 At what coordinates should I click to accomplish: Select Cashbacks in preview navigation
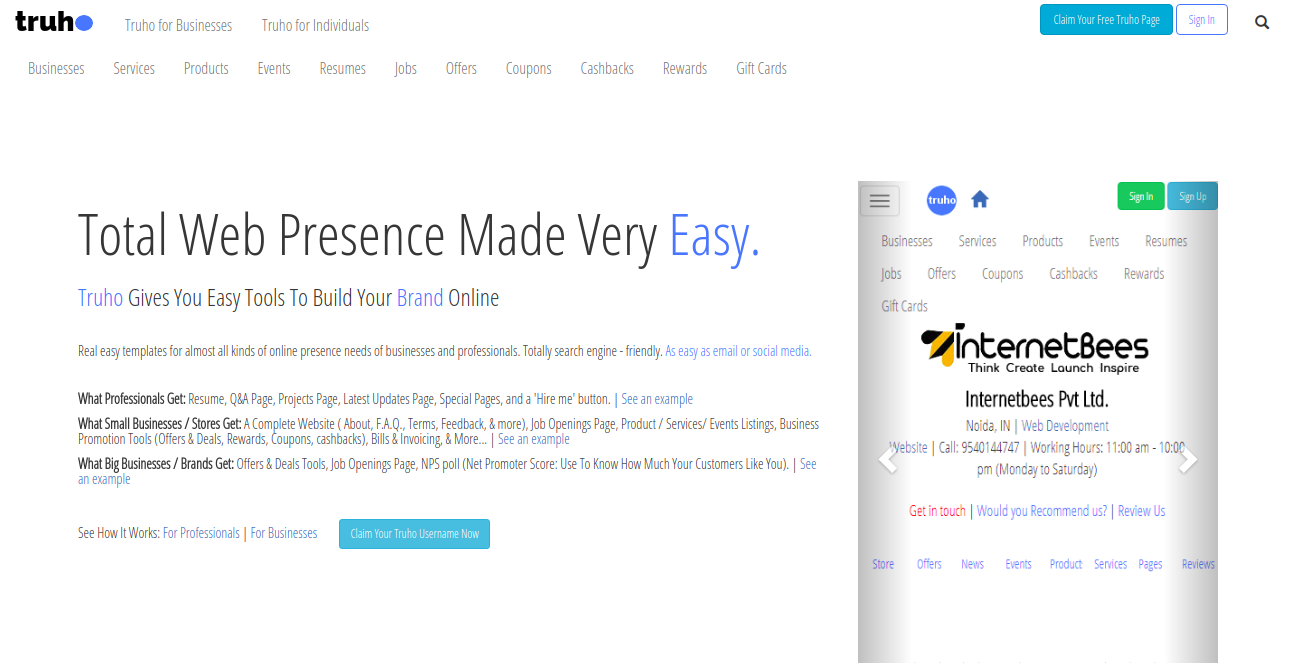pyautogui.click(x=1073, y=273)
